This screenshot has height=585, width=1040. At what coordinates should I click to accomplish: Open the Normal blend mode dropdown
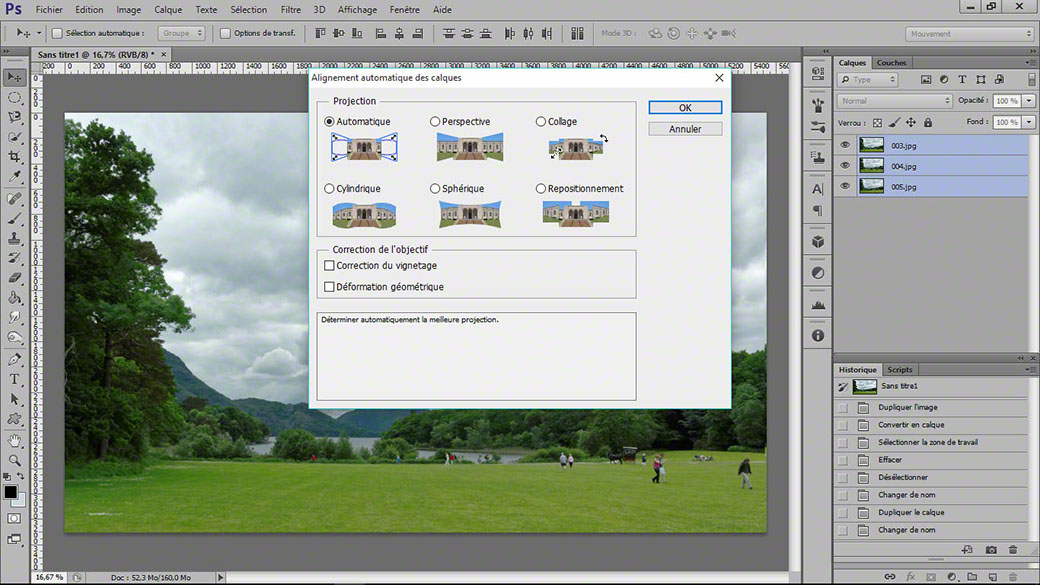click(x=894, y=101)
